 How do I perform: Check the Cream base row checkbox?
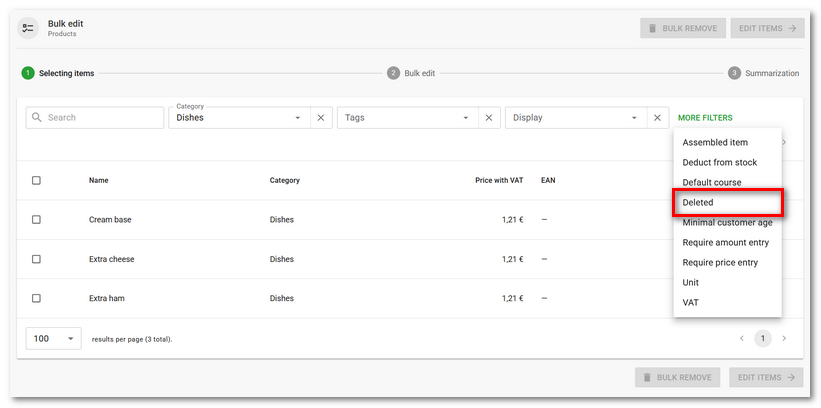(x=36, y=220)
